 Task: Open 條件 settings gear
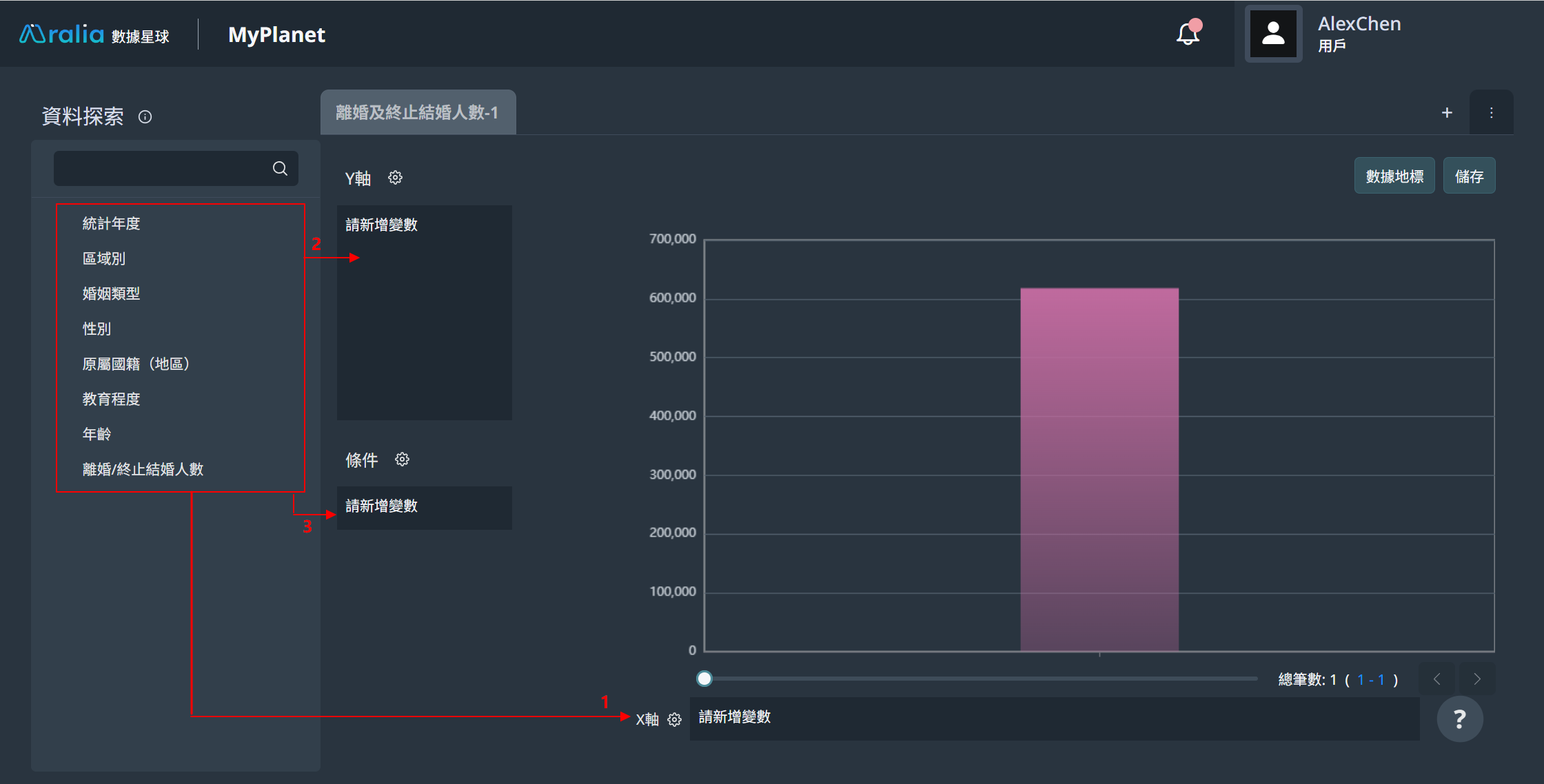pyautogui.click(x=403, y=460)
